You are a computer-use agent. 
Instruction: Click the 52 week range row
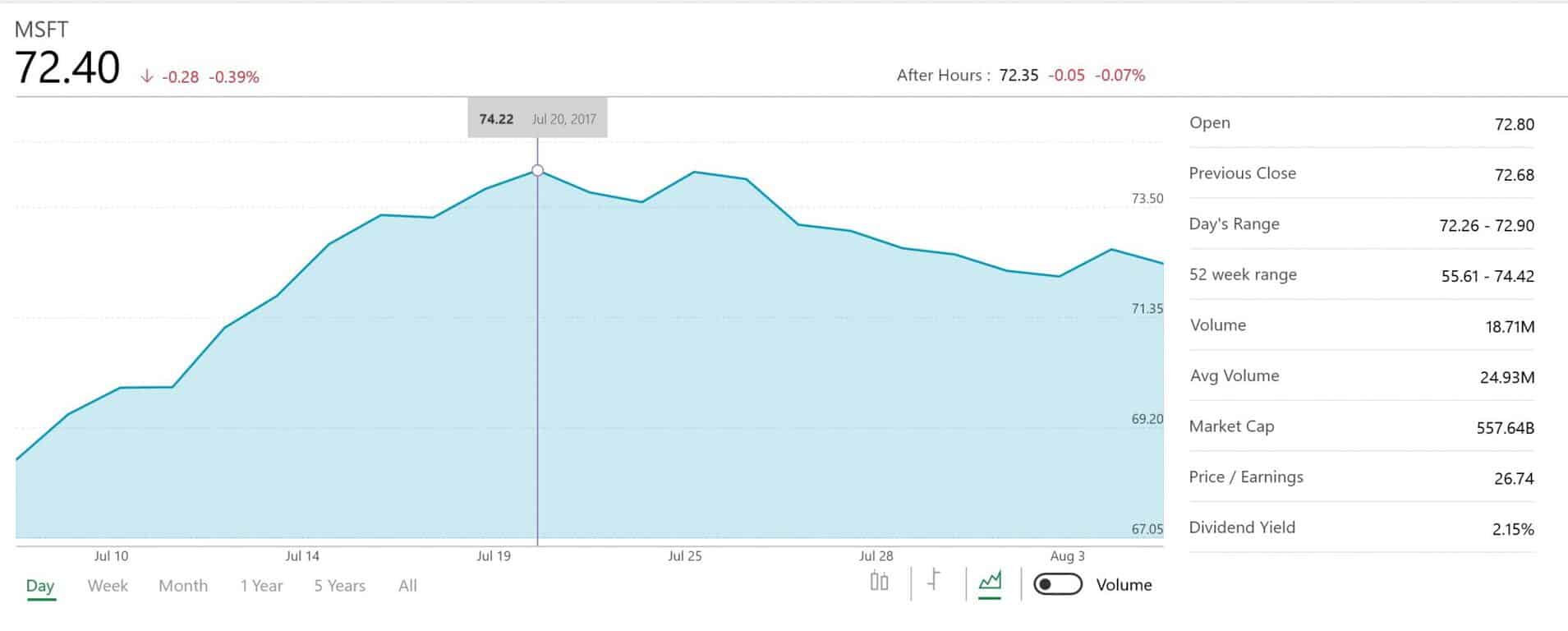pos(1361,274)
